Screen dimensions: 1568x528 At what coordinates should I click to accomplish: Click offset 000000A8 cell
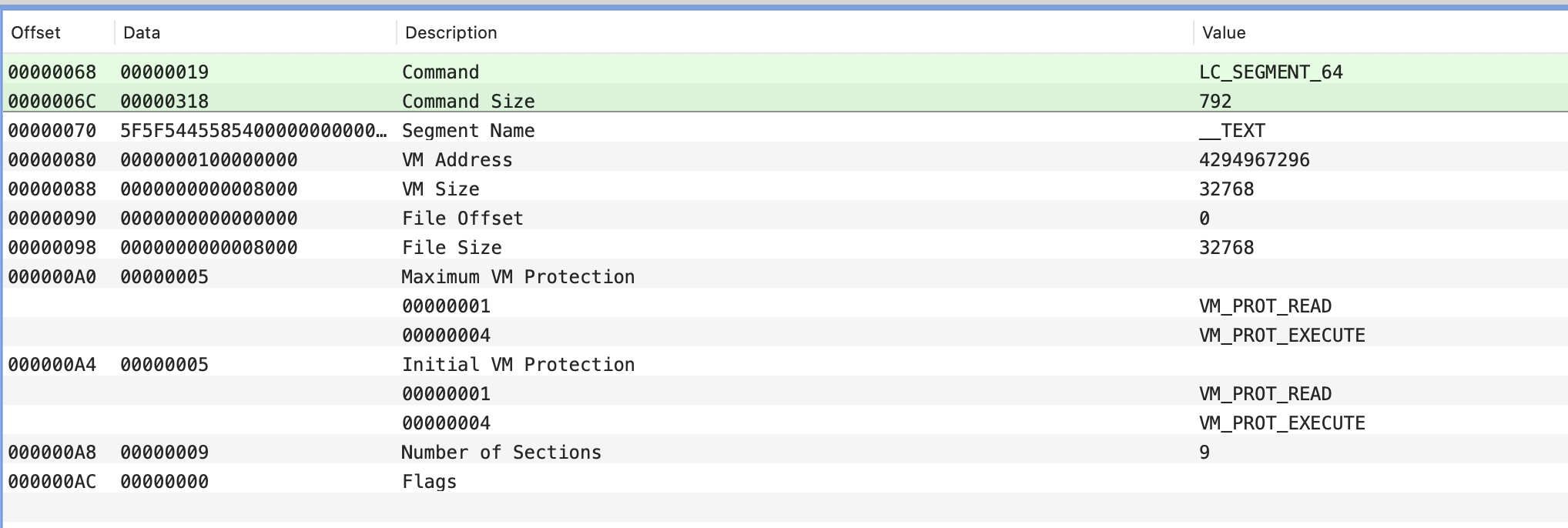[x=52, y=453]
